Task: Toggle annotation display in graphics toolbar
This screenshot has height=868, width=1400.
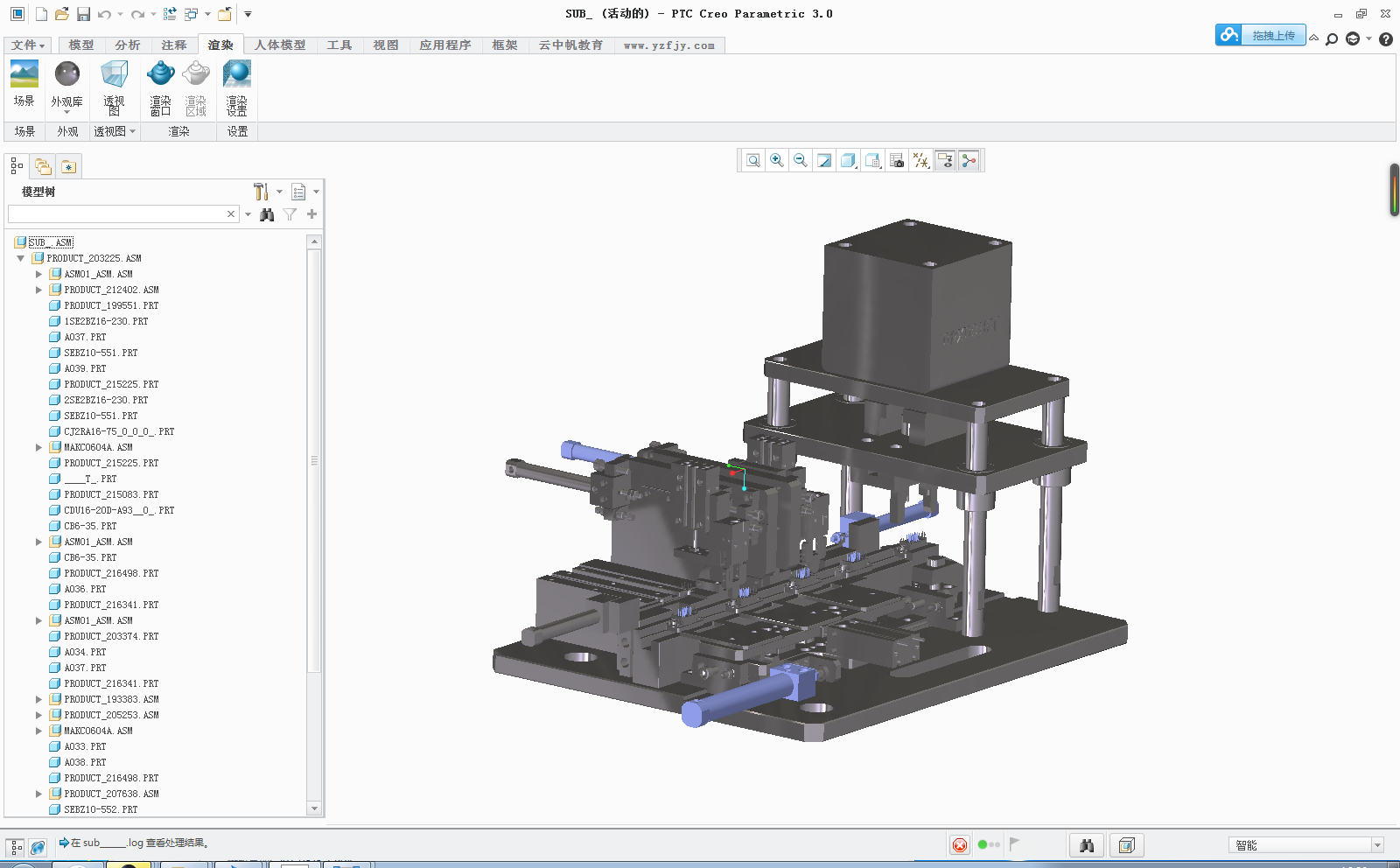Action: [x=944, y=160]
